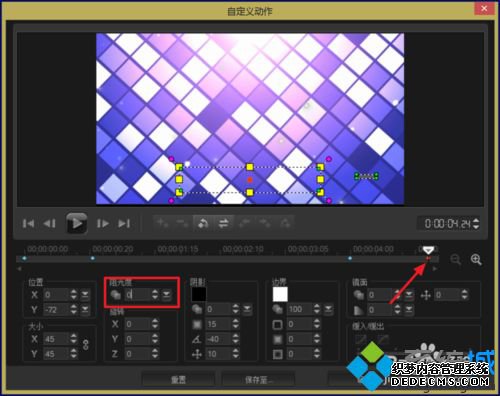Click the position Y field showing -72

point(56,310)
